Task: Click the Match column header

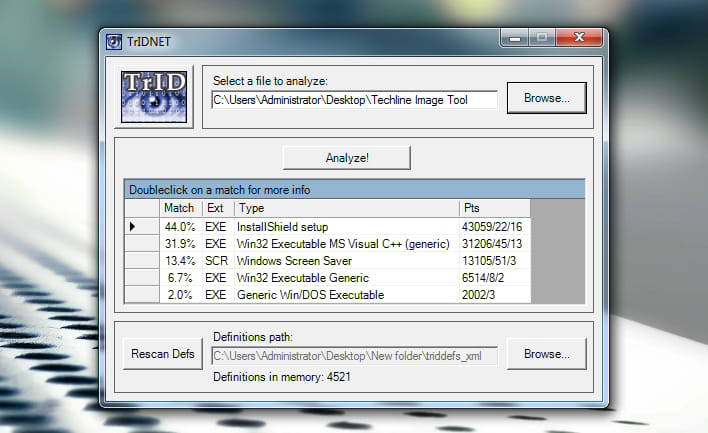Action: coord(181,208)
